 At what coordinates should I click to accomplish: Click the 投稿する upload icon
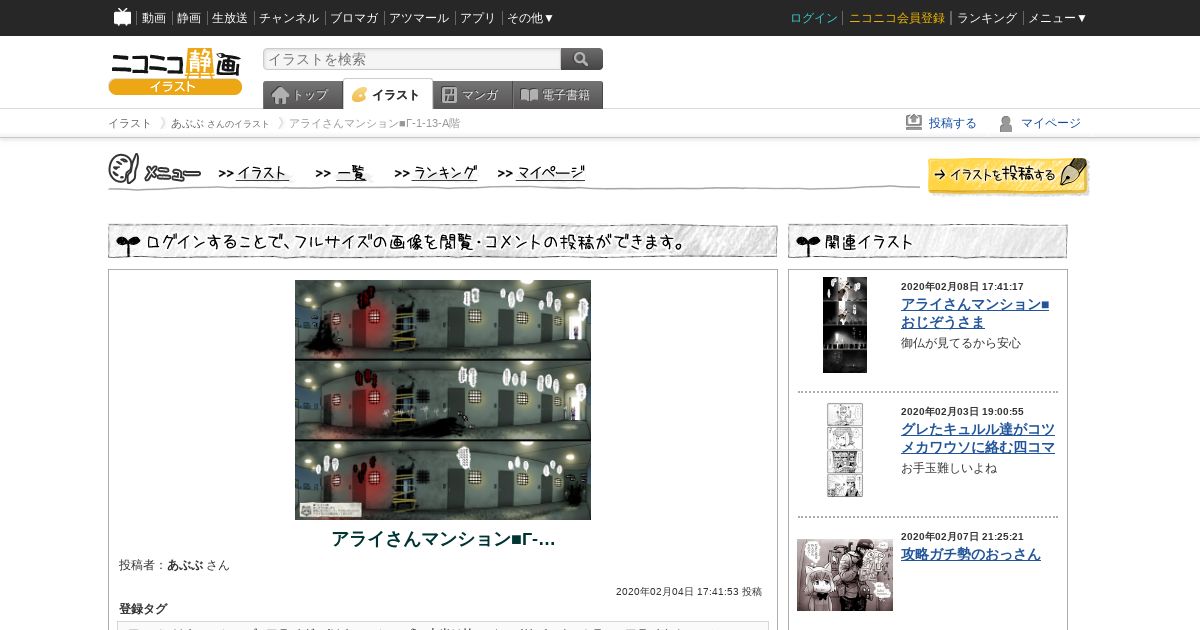pyautogui.click(x=914, y=122)
